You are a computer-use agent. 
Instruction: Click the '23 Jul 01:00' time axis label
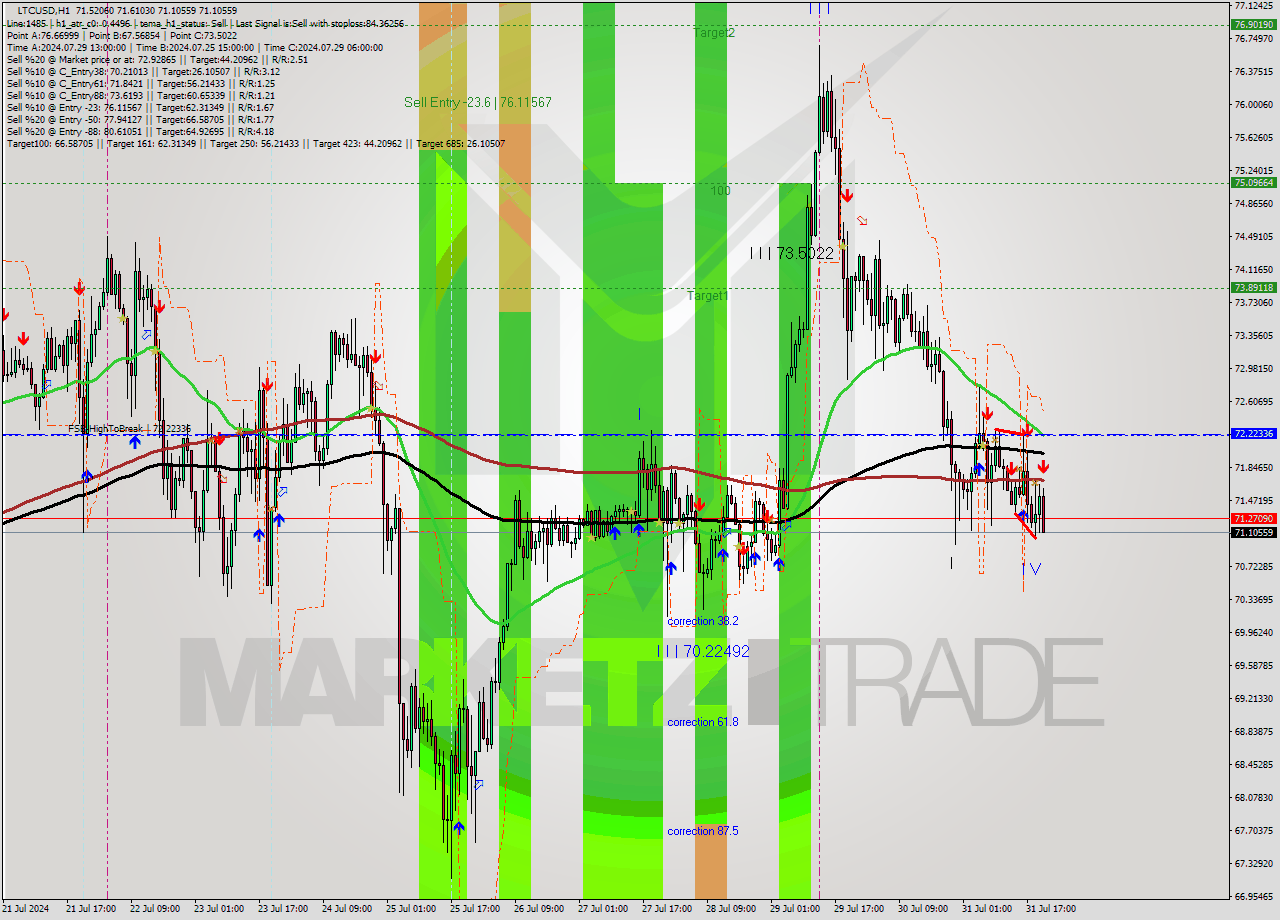pos(218,909)
